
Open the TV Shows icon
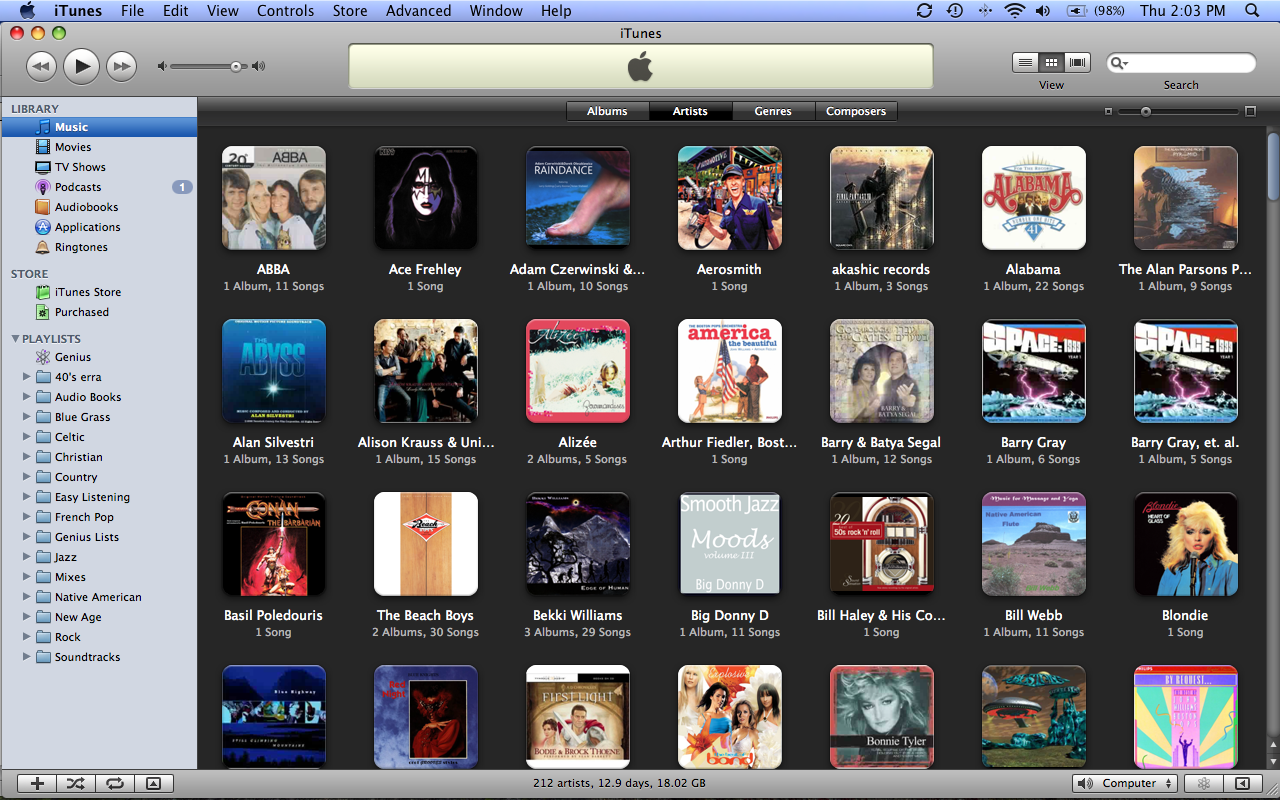click(x=43, y=167)
